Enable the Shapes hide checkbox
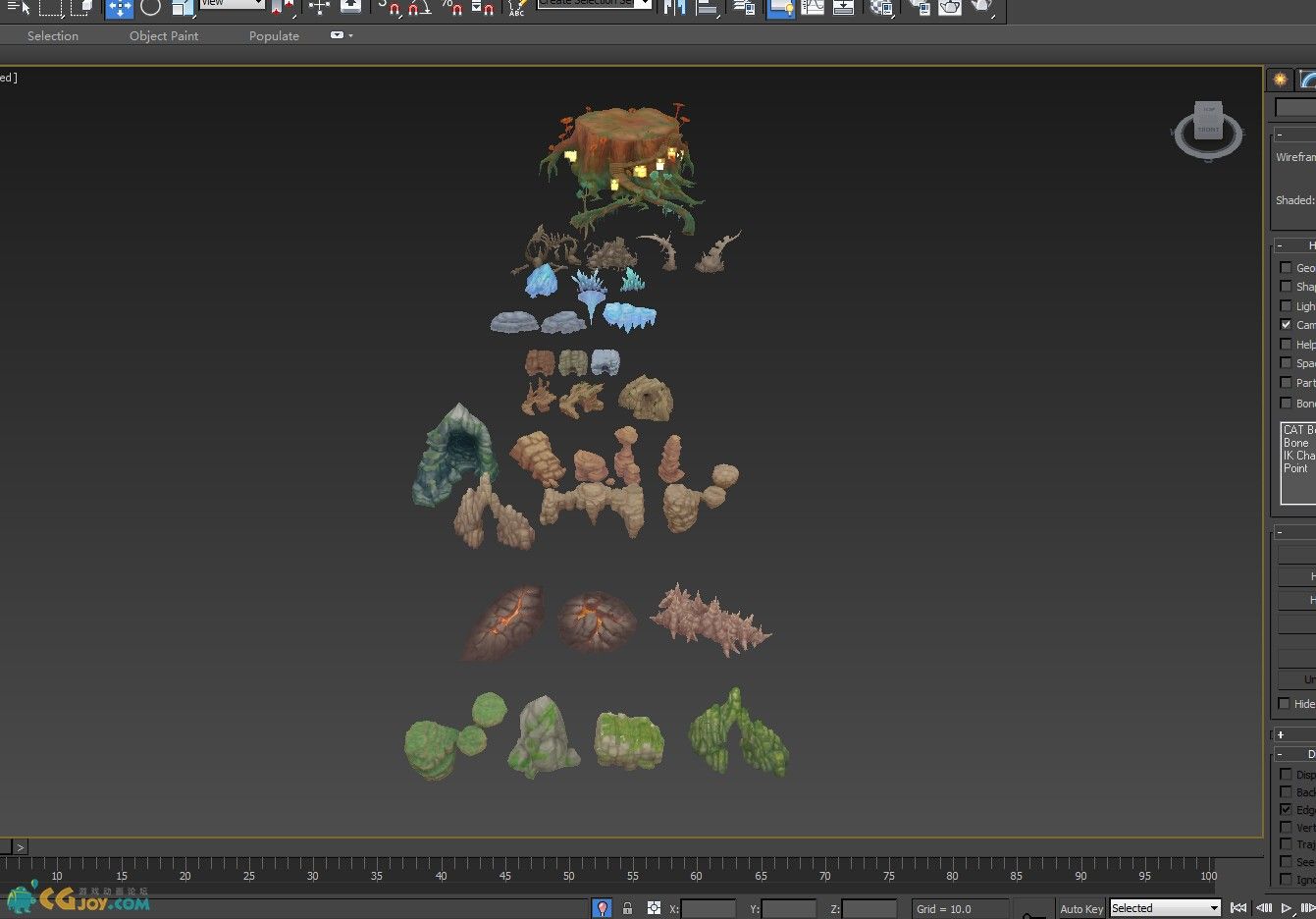The image size is (1316, 919). 1287,286
